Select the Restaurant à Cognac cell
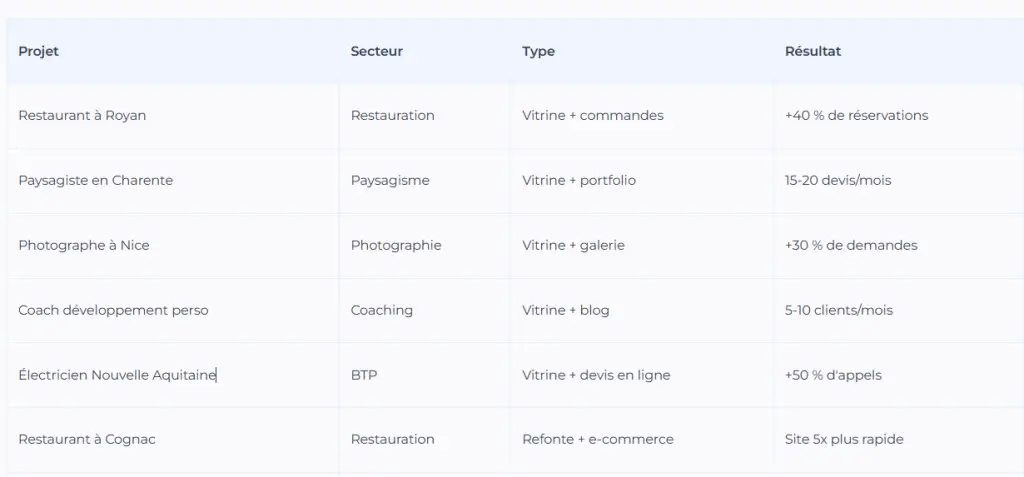This screenshot has width=1024, height=477. coord(87,439)
